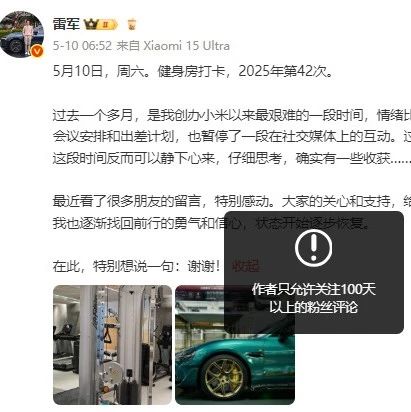Click the line starting 过去一个多月

coord(232,115)
